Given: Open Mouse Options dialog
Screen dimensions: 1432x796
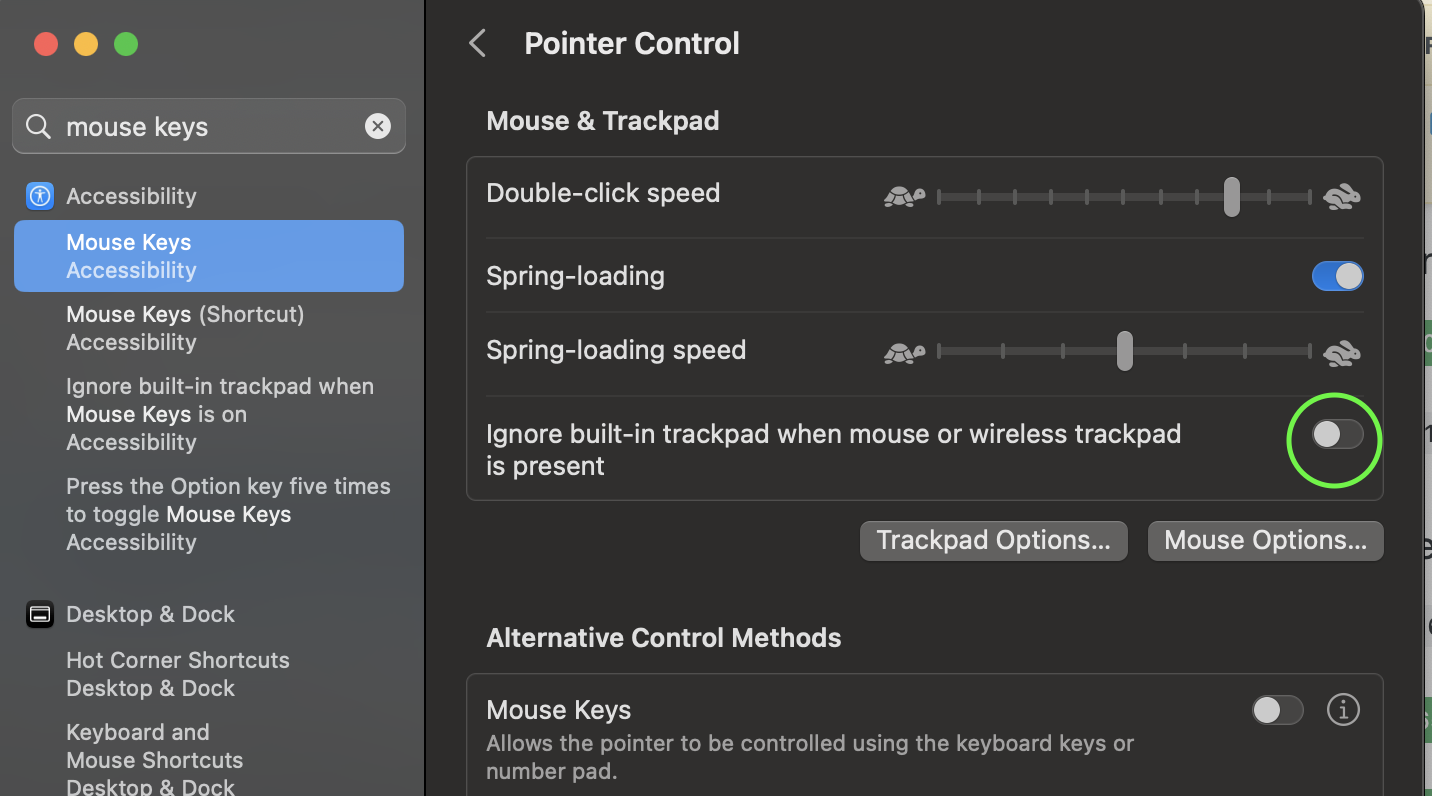Looking at the screenshot, I should click(x=1265, y=541).
